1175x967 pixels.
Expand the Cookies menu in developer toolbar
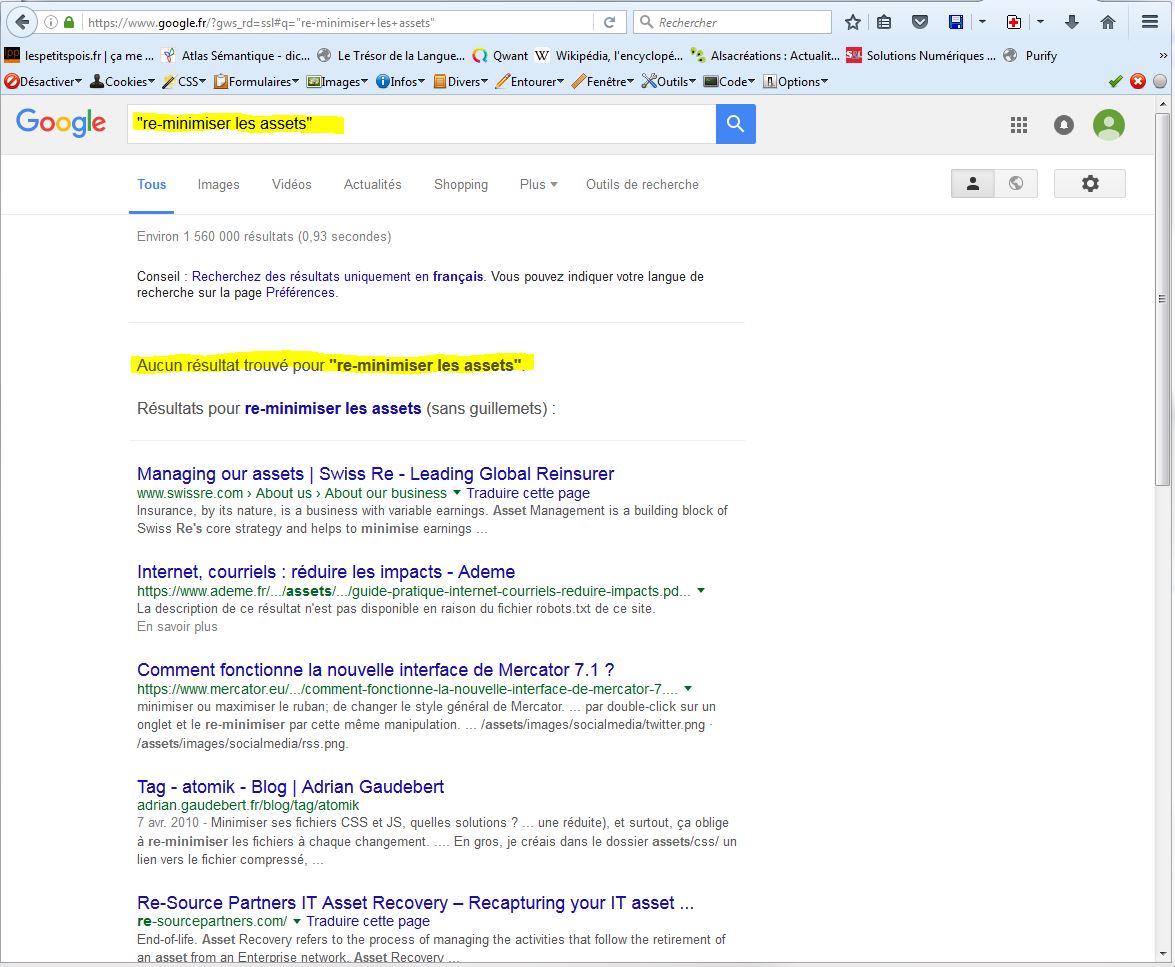pos(123,82)
